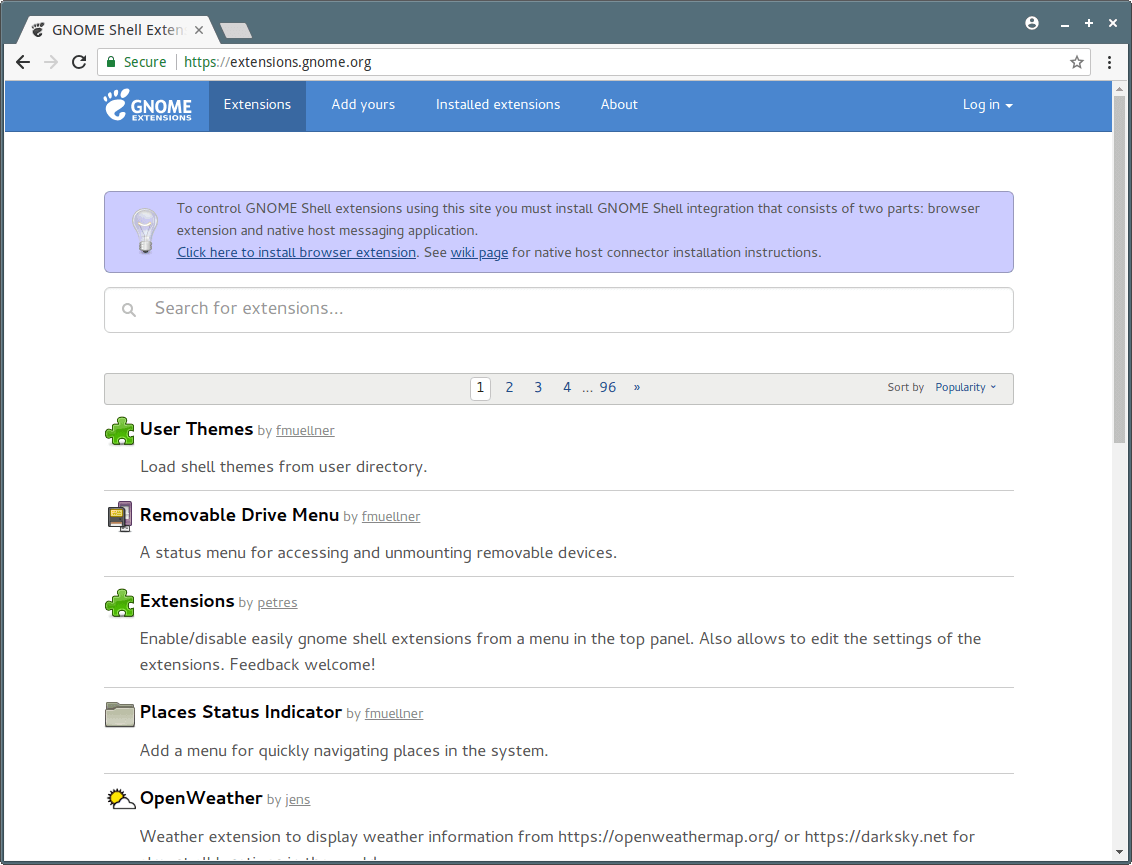Click the scrollbar down arrow
This screenshot has width=1132, height=865.
(x=1119, y=853)
